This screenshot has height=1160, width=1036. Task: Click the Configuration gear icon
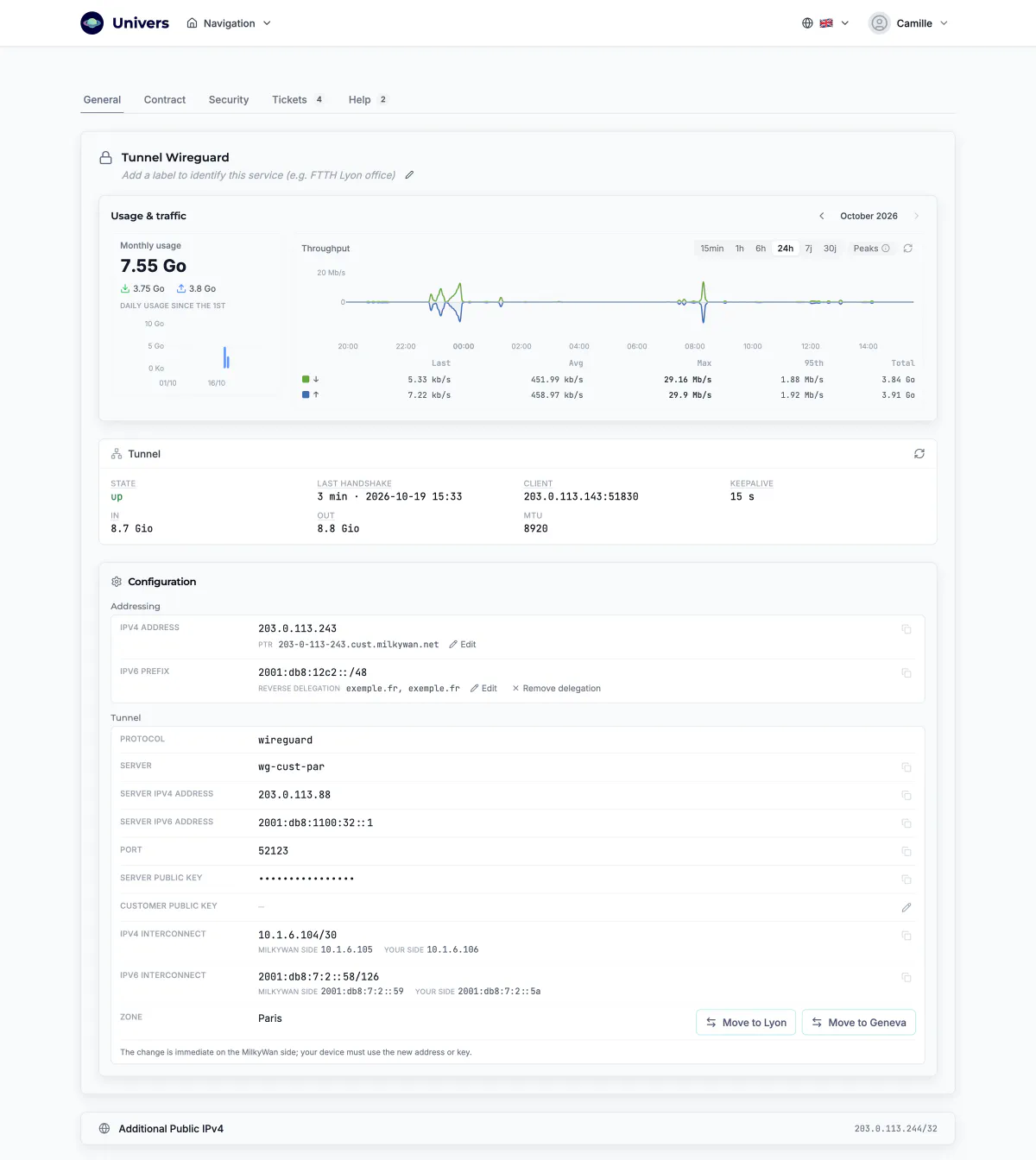coord(117,582)
